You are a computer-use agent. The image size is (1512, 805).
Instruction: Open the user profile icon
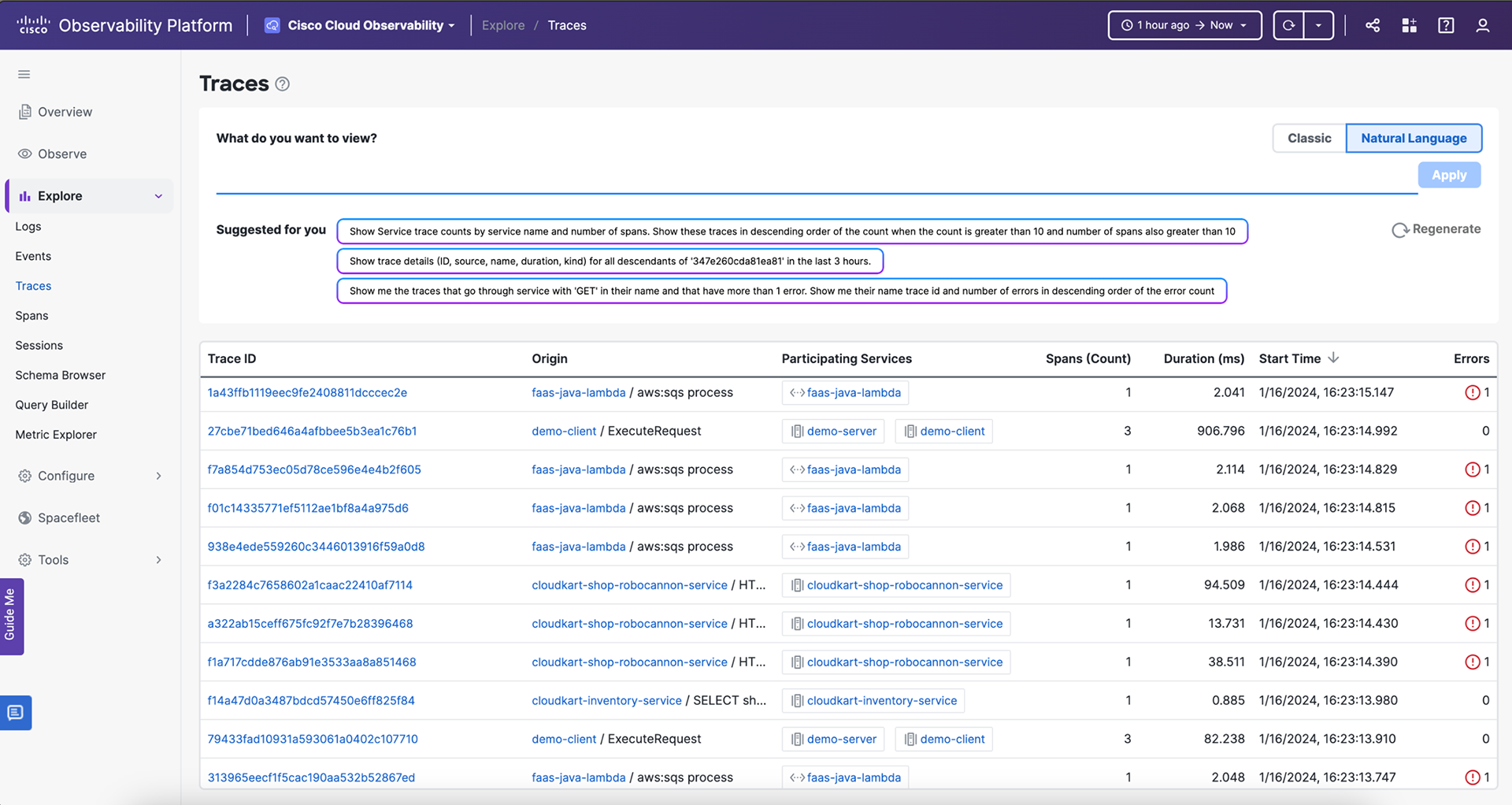1482,25
